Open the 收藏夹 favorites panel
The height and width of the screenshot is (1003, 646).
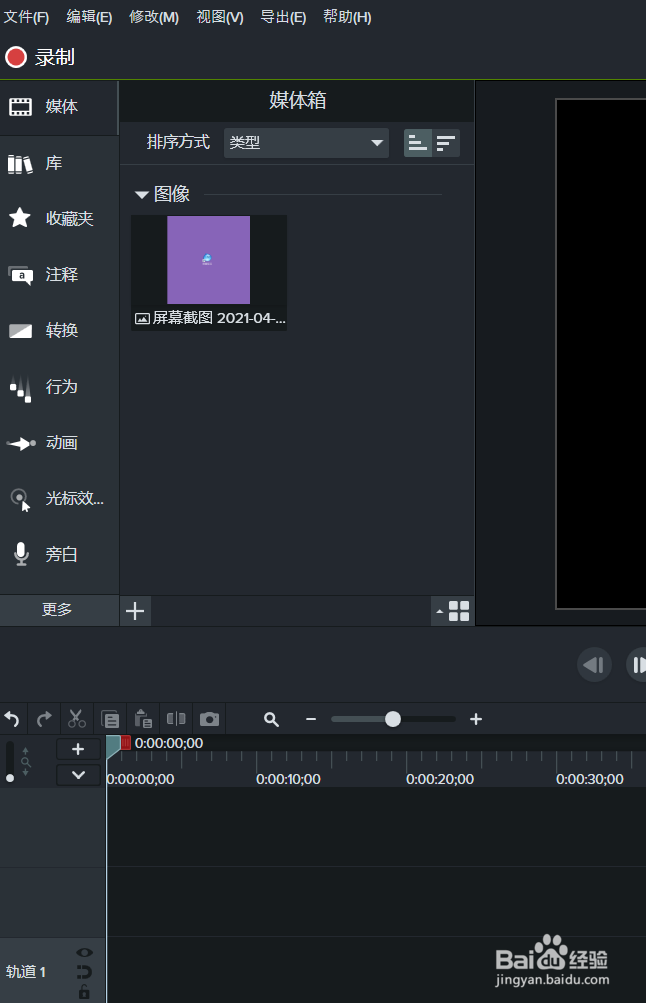59,219
